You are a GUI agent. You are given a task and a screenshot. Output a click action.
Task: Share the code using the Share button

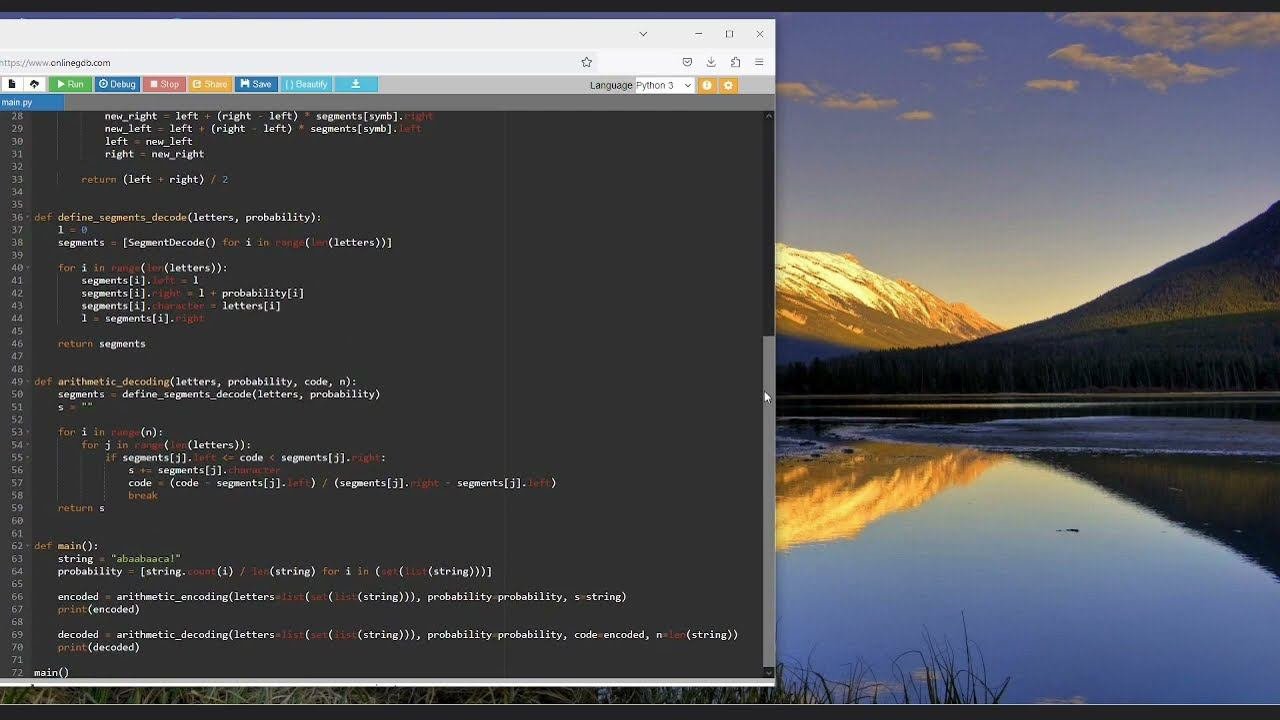click(210, 85)
